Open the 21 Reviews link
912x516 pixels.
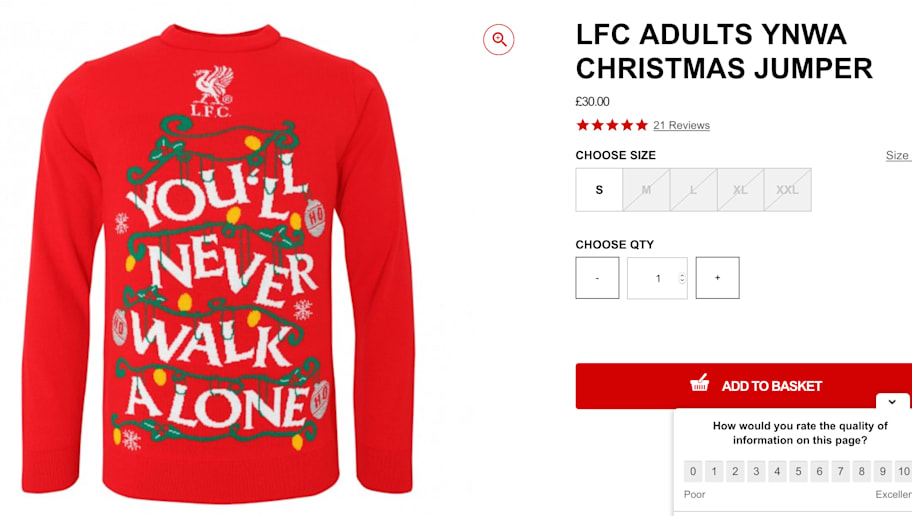[681, 125]
